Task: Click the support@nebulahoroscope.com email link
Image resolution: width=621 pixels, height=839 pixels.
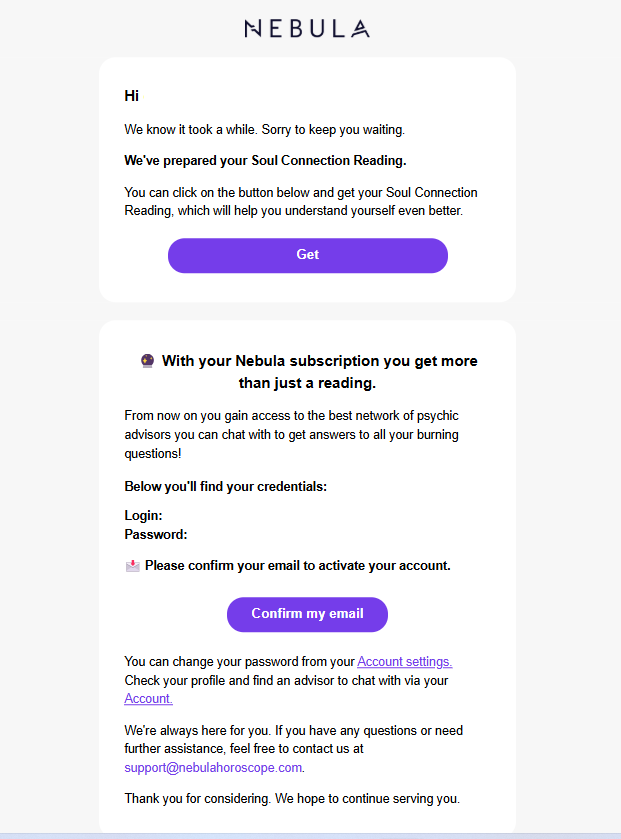Action: pyautogui.click(x=213, y=767)
